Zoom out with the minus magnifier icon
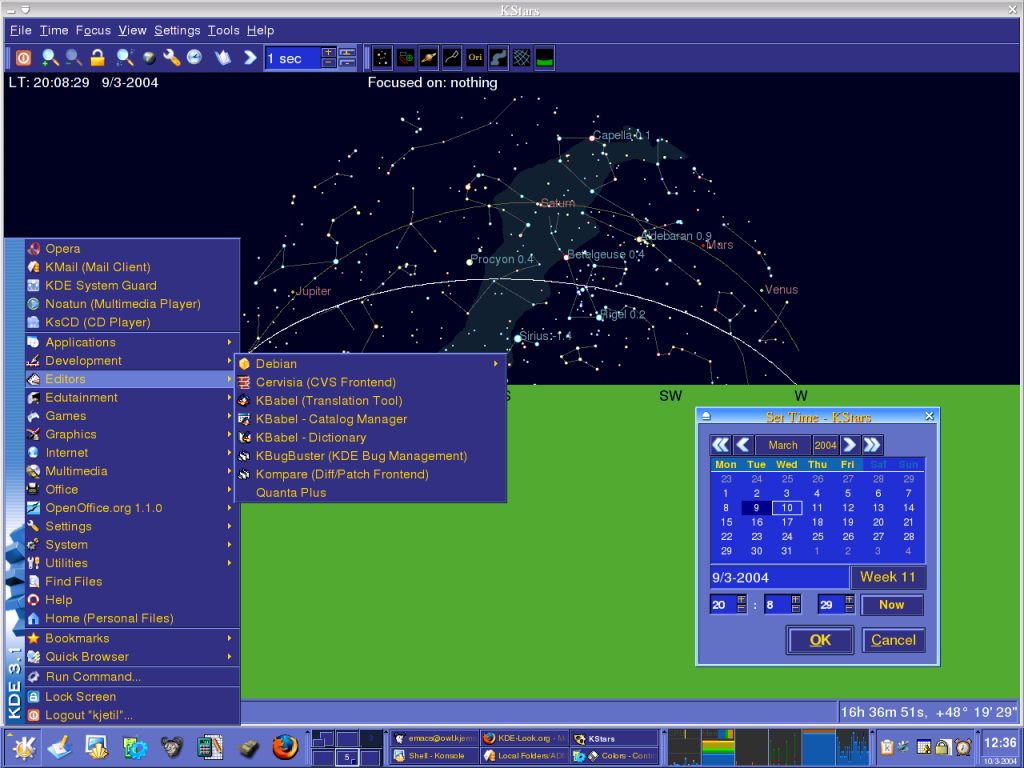This screenshot has height=768, width=1024. point(74,58)
